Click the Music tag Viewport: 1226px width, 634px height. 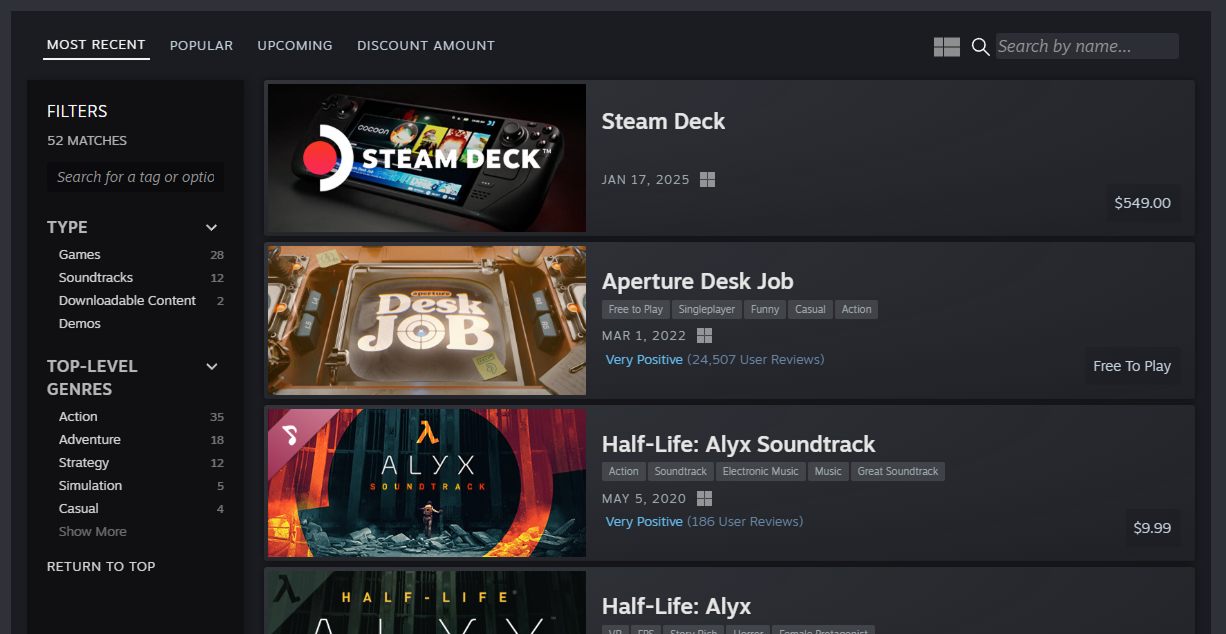(x=828, y=472)
